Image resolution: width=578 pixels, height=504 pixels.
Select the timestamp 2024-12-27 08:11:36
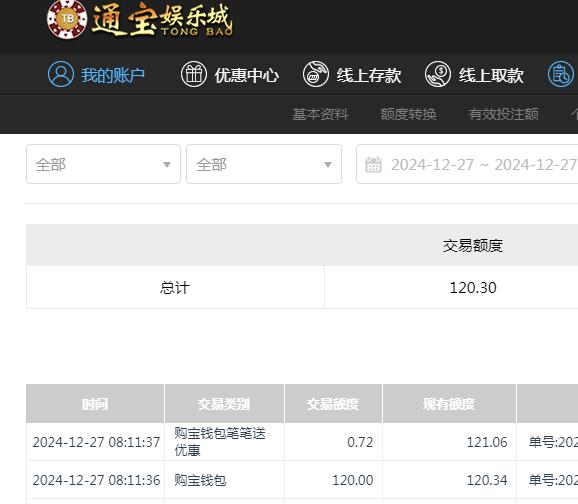[x=96, y=480]
